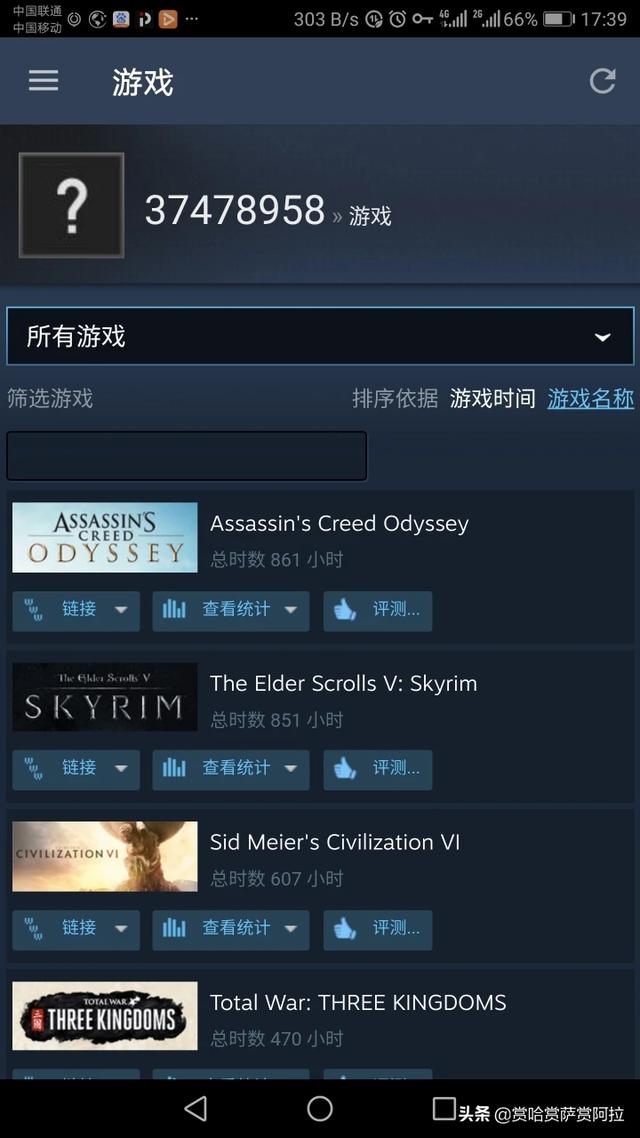Click stats bar icon for Skyrim

point(174,769)
